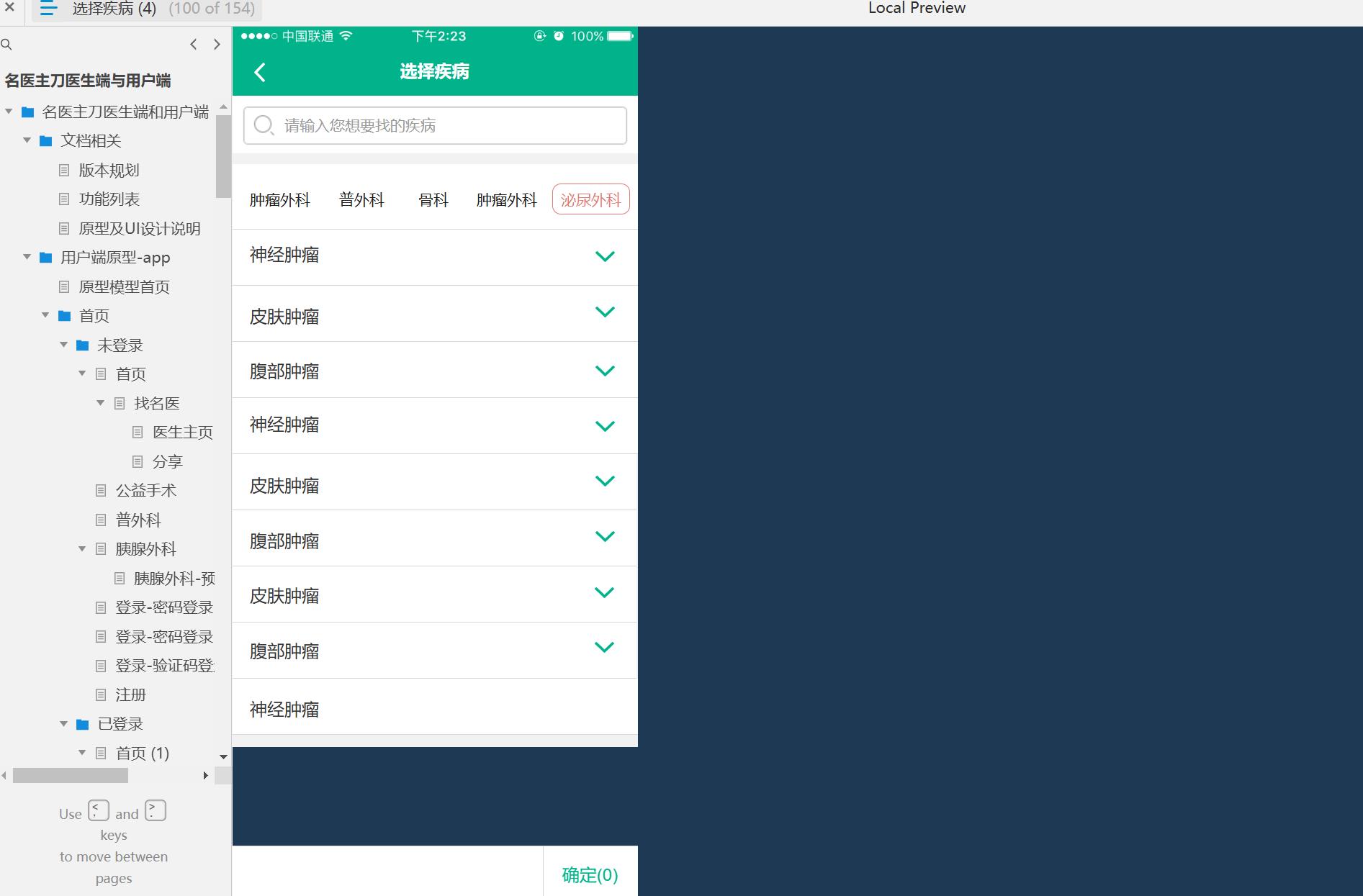Open the 原型模型首页 page
This screenshot has width=1363, height=896.
point(124,287)
